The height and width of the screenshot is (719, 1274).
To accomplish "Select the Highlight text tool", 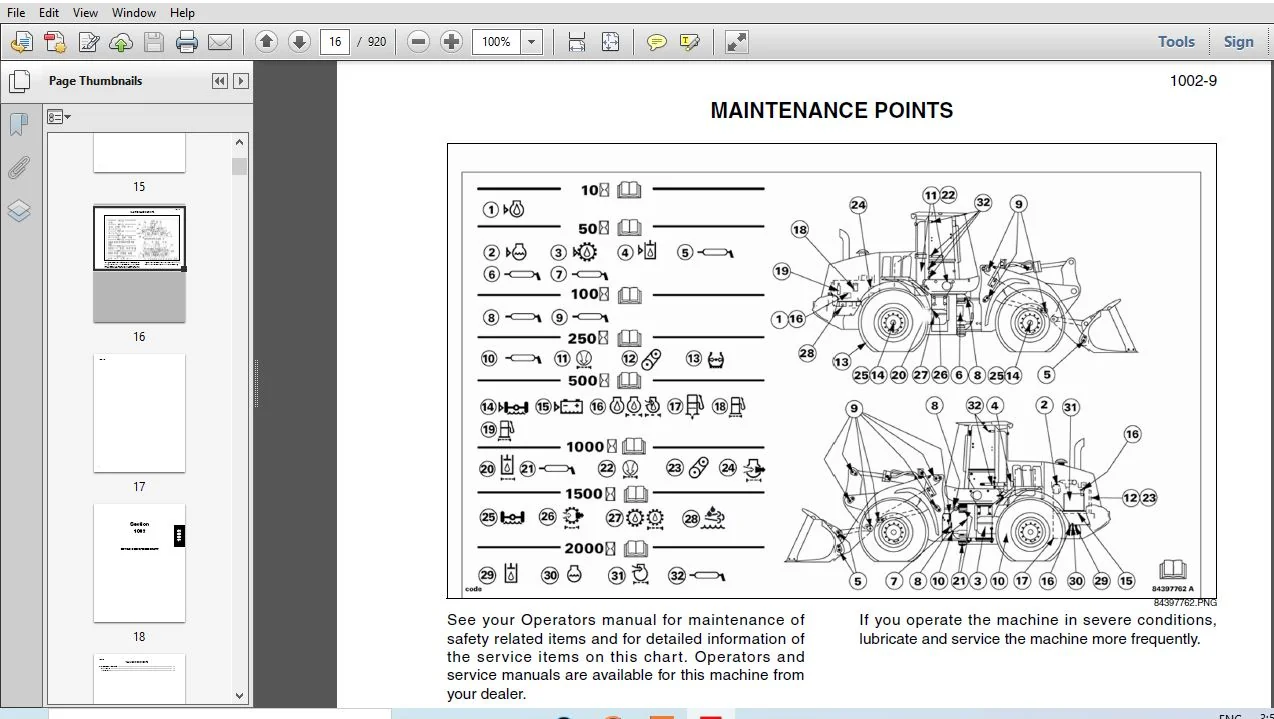I will 689,42.
